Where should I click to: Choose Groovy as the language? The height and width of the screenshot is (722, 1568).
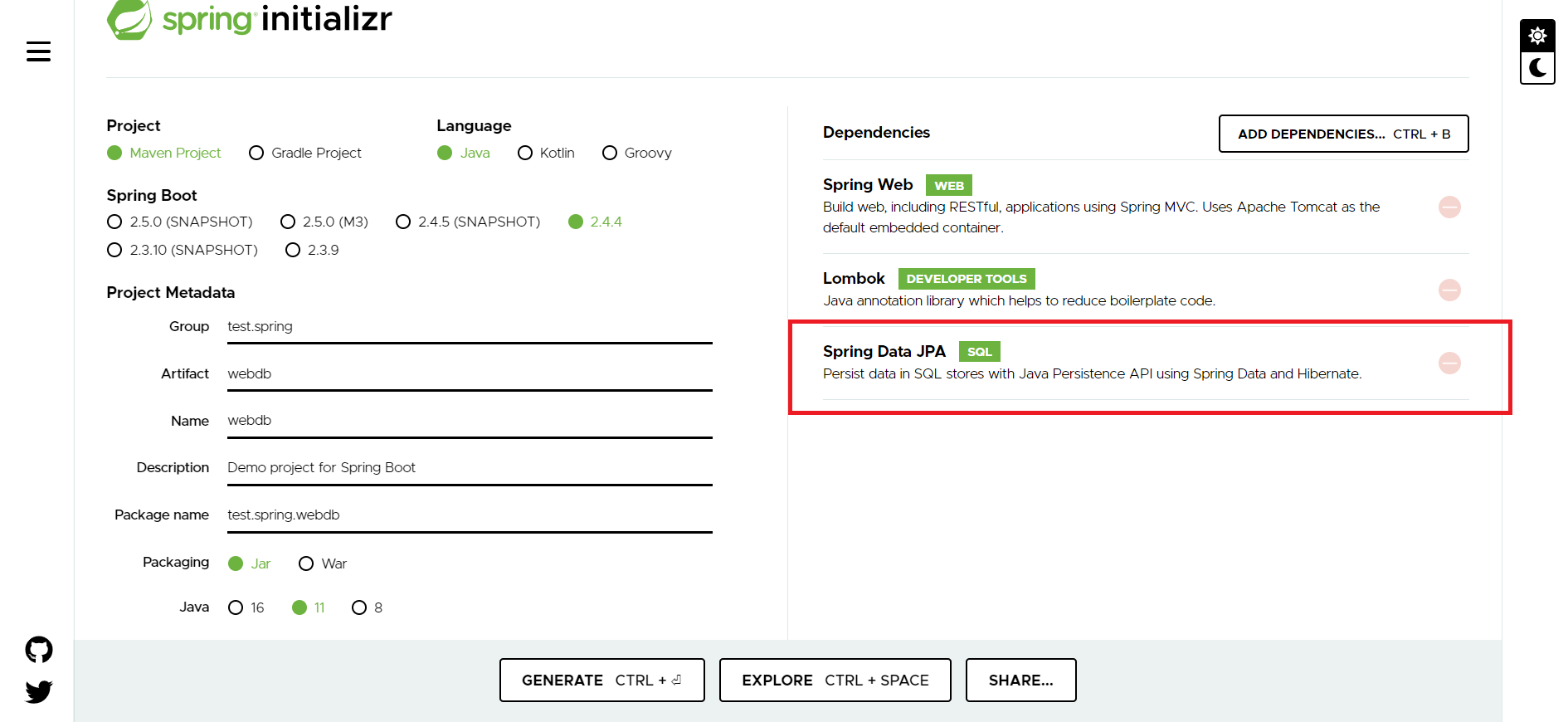pos(637,153)
